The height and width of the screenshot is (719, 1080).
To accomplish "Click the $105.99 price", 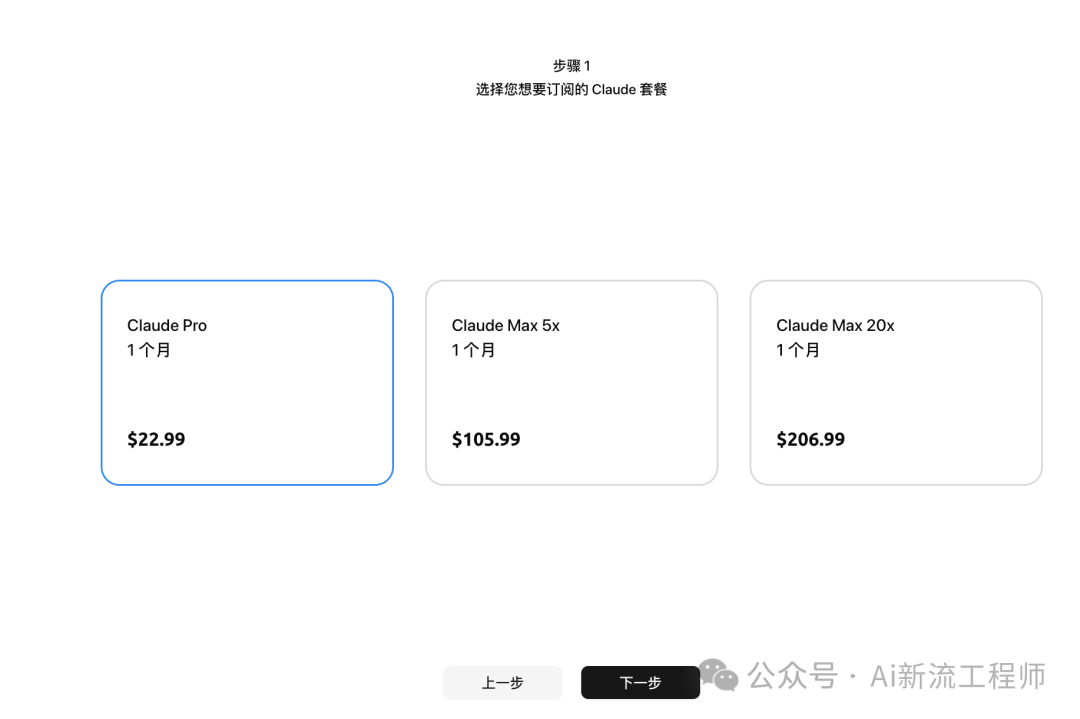I will click(486, 439).
